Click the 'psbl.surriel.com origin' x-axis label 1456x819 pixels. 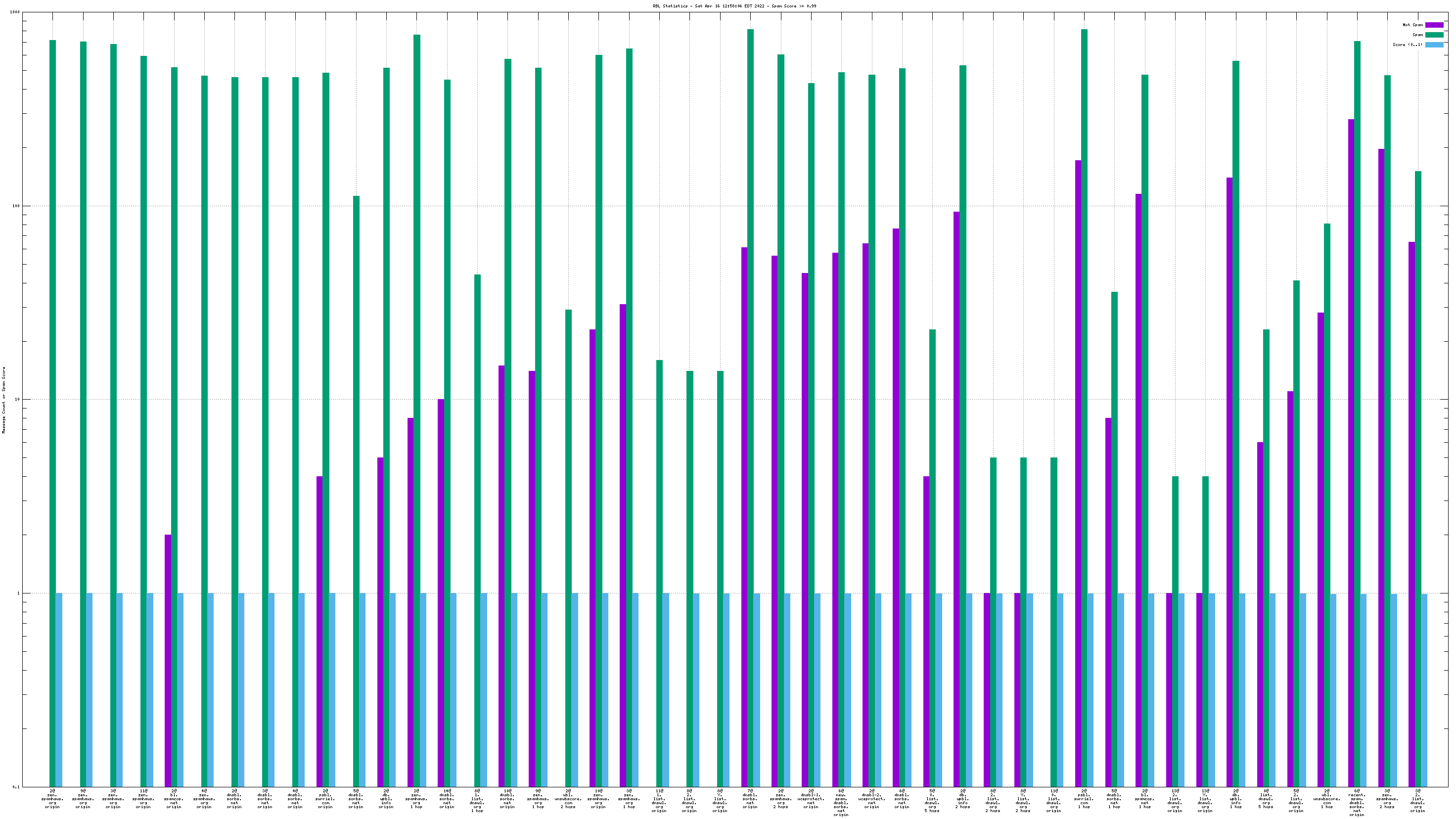(x=325, y=799)
